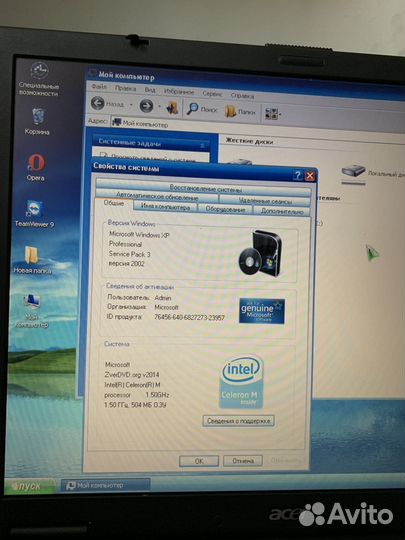405x540 pixels.
Task: Toggle the Папки folders pane button
Action: click(x=240, y=111)
